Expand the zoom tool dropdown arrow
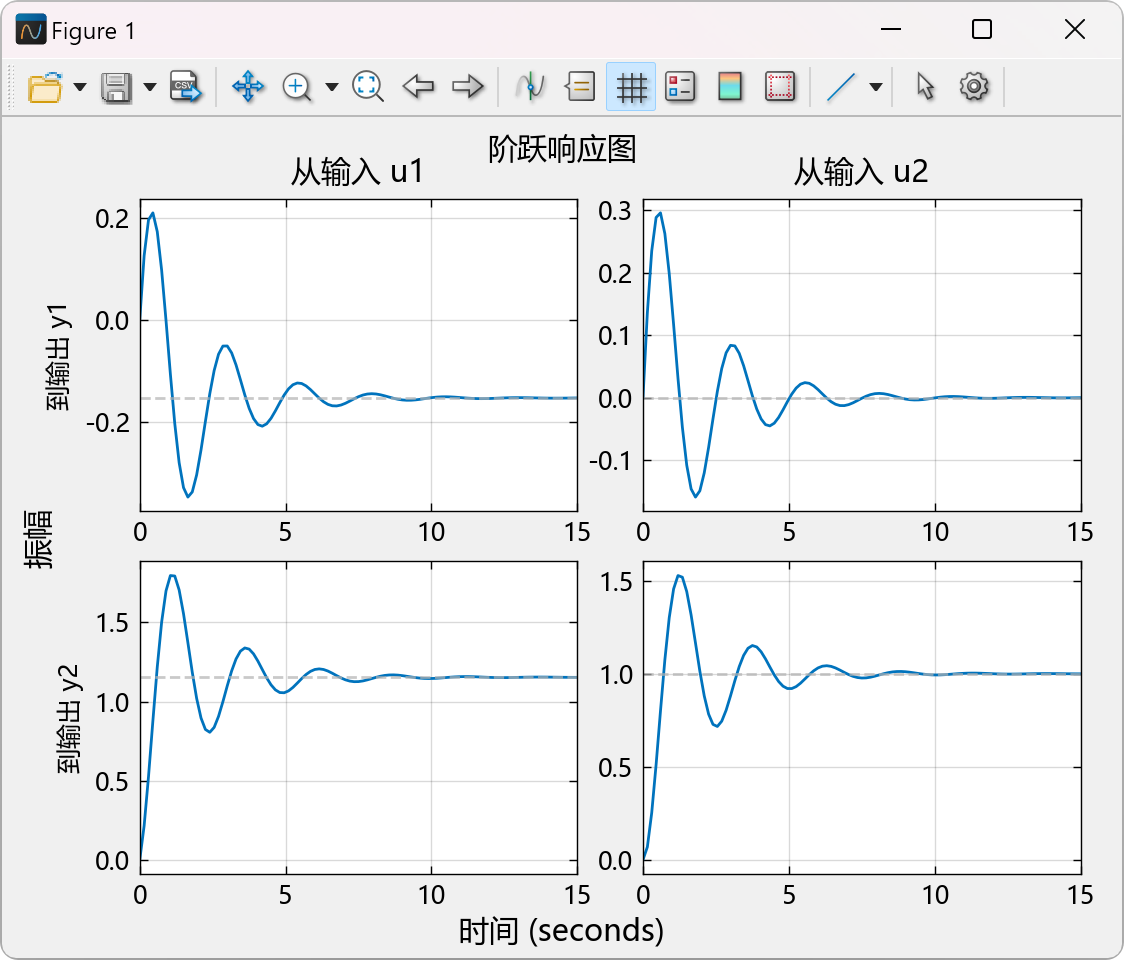 [332, 87]
